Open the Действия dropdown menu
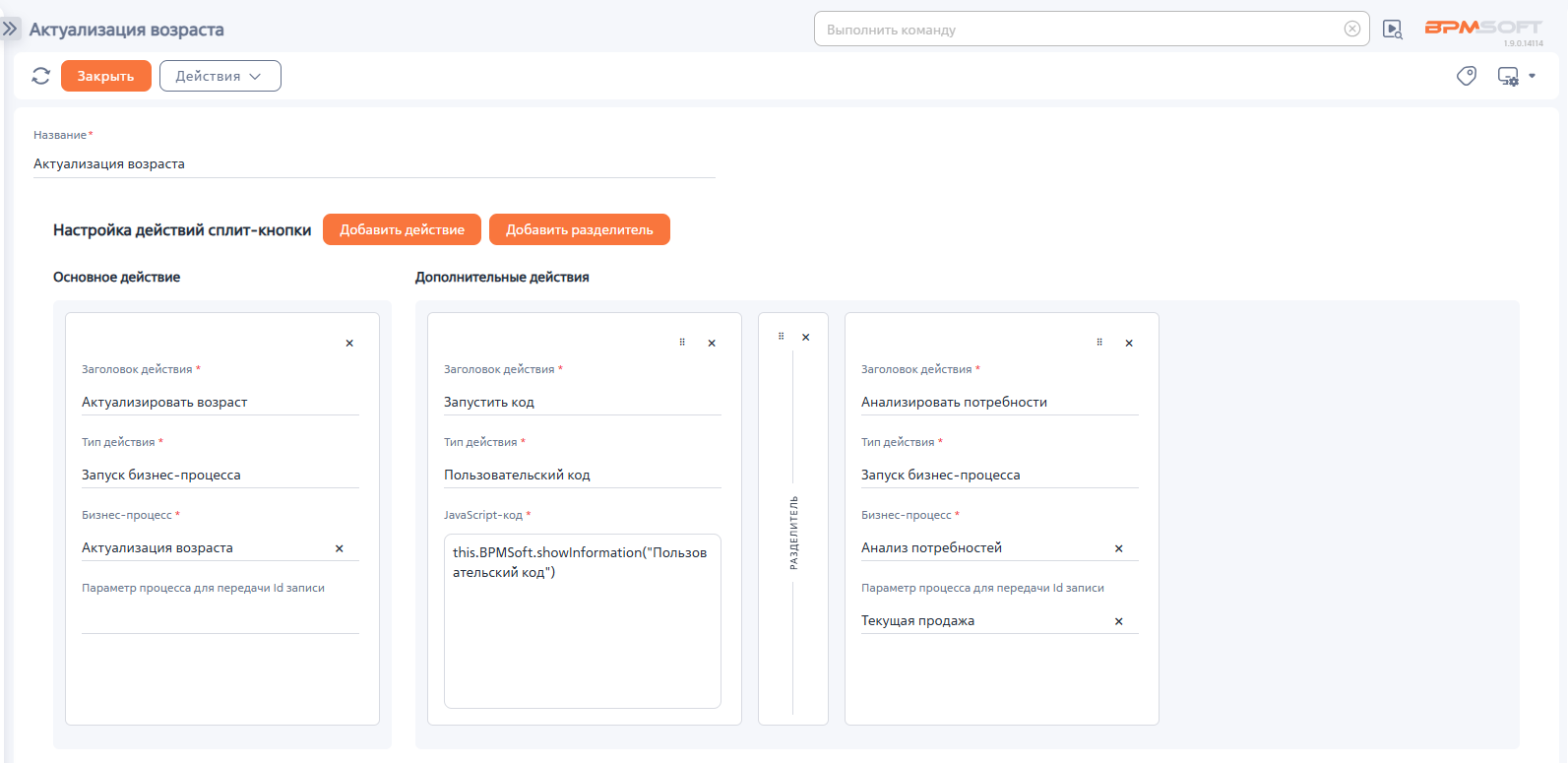1568x763 pixels. [220, 76]
